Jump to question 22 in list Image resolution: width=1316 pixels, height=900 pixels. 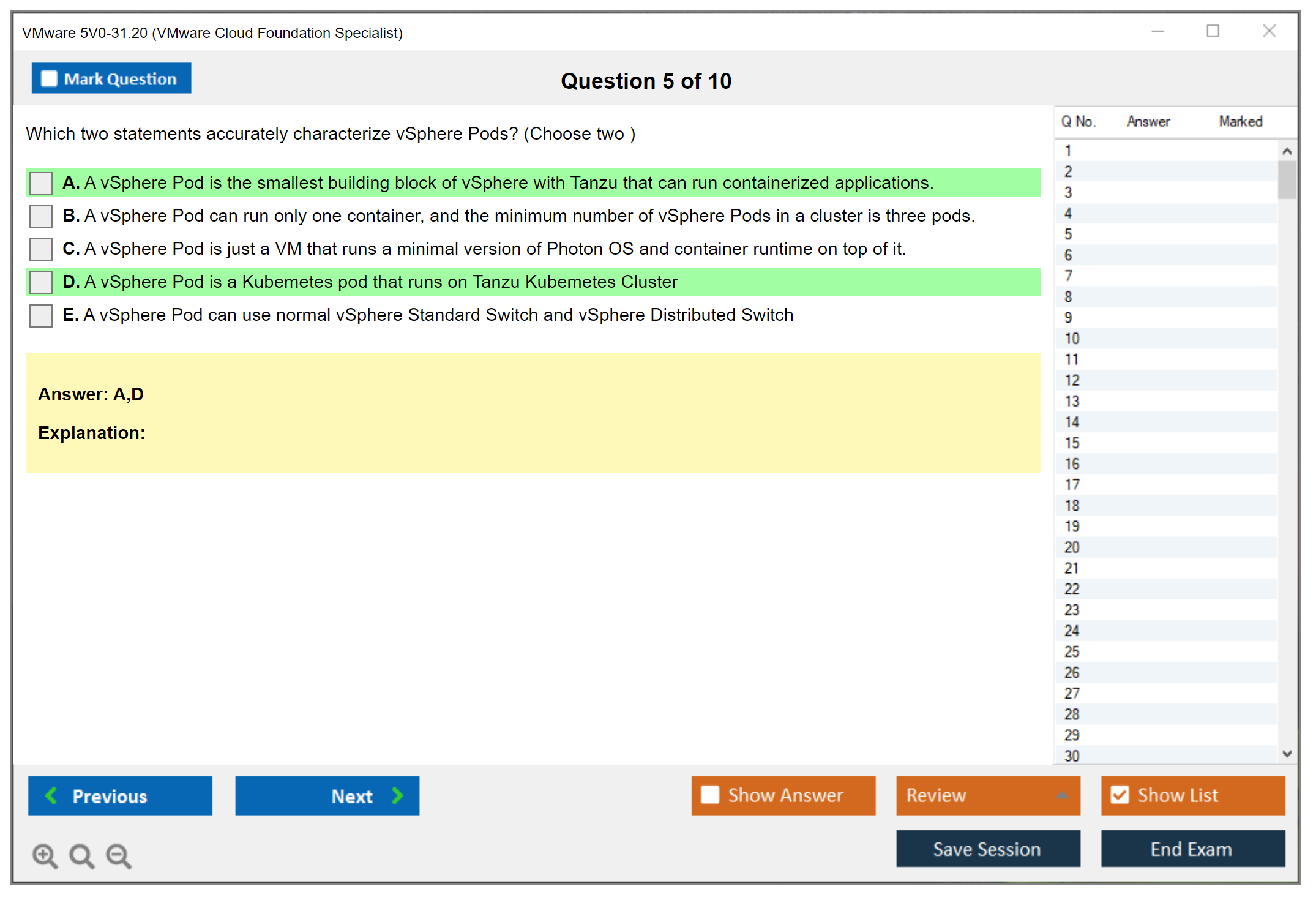tap(1072, 589)
